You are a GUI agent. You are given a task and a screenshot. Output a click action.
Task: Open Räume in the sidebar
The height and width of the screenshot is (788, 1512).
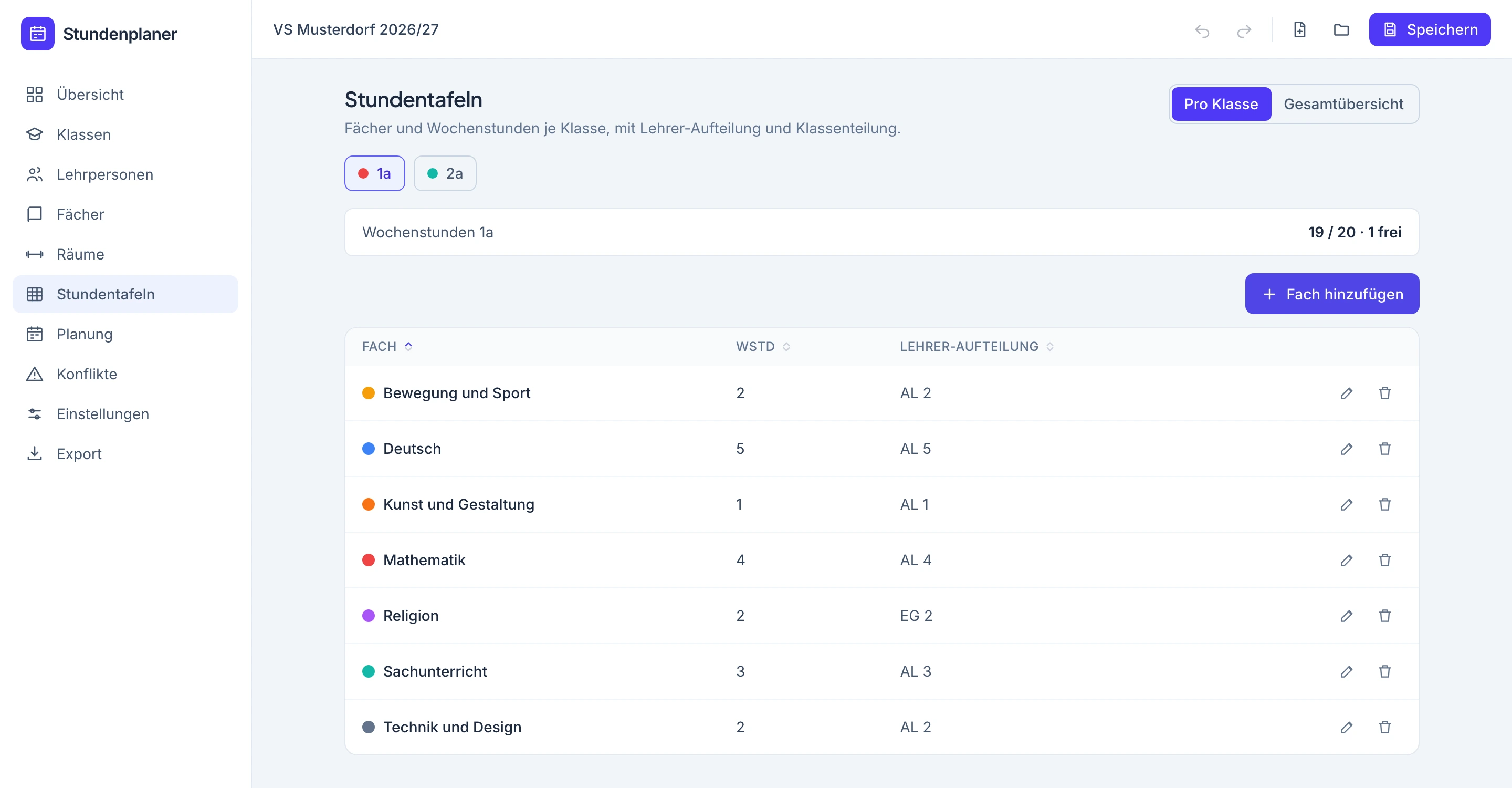[x=125, y=254]
